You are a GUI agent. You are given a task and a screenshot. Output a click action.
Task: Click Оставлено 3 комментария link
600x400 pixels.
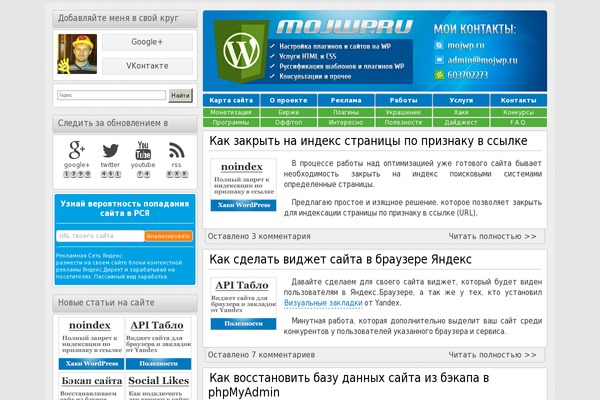click(x=259, y=237)
